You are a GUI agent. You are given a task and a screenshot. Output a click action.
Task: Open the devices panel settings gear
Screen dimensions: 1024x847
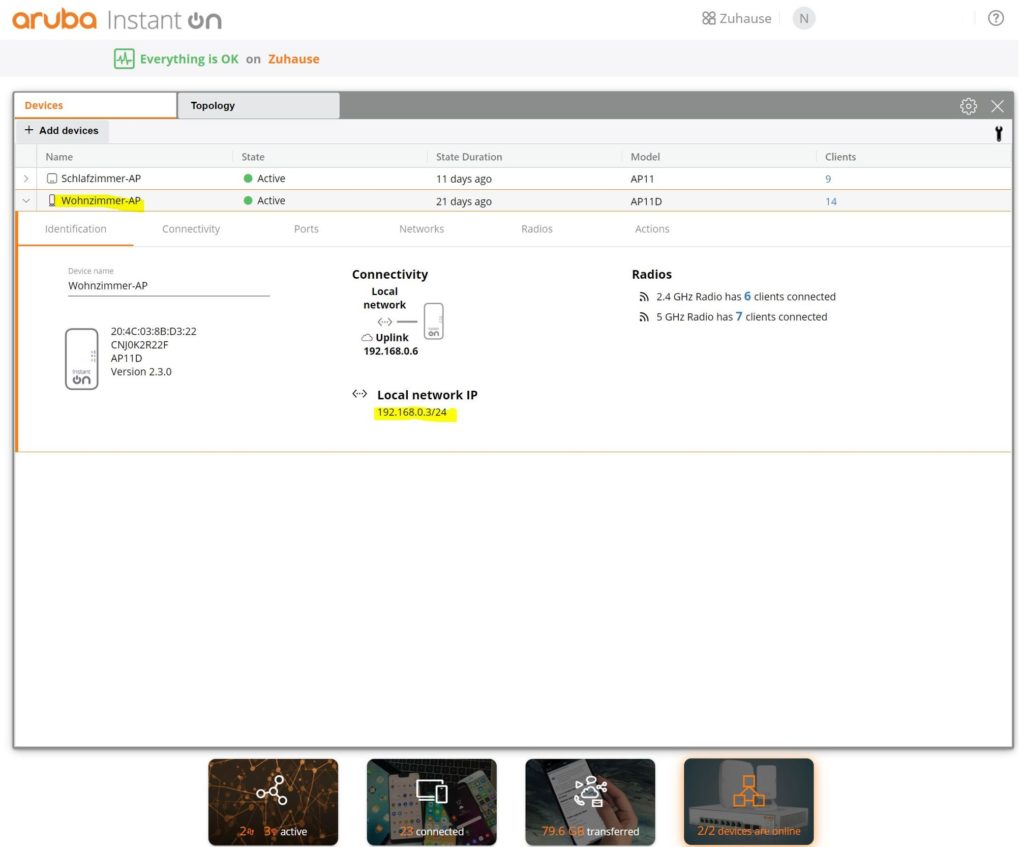[x=968, y=106]
